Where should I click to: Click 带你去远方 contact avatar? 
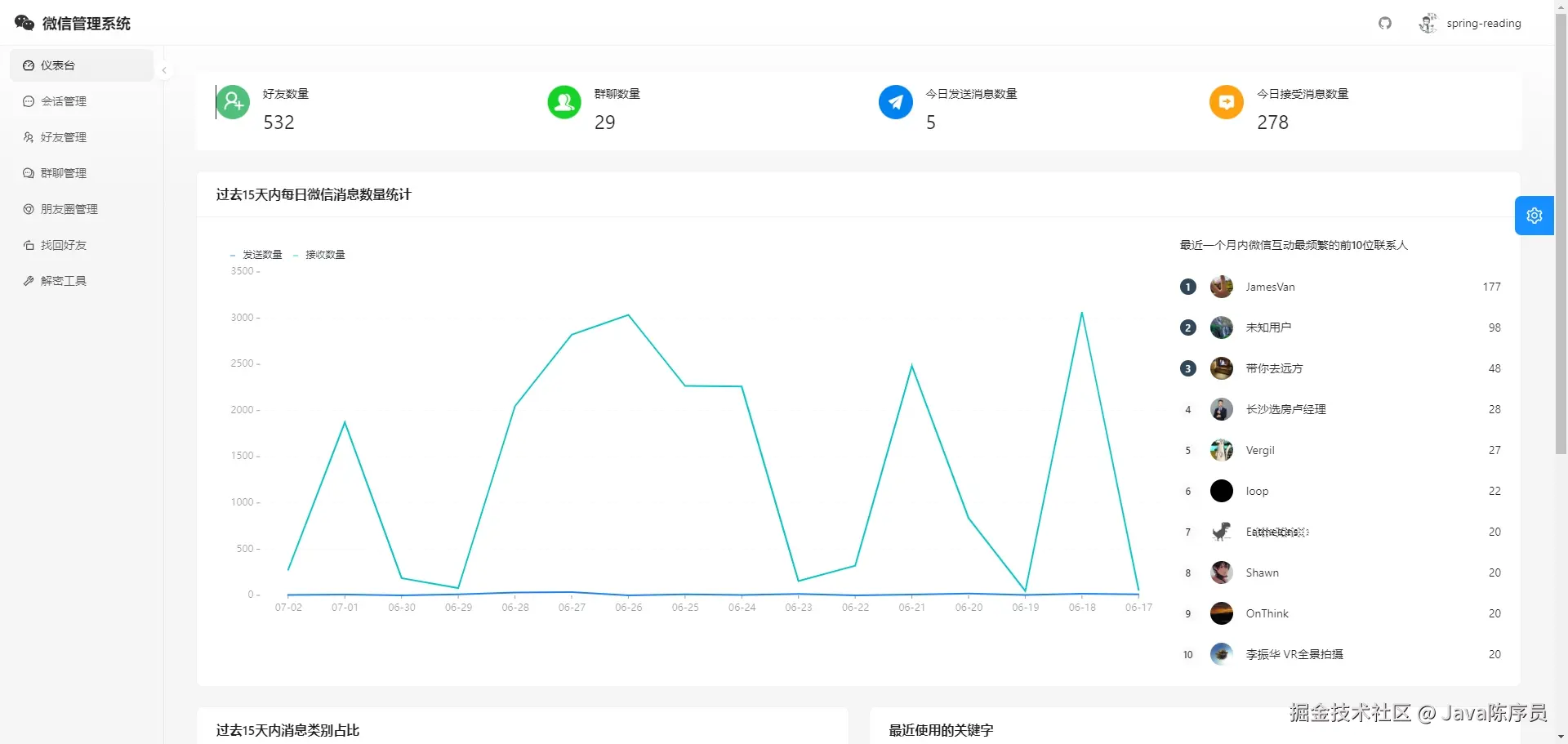[x=1222, y=368]
